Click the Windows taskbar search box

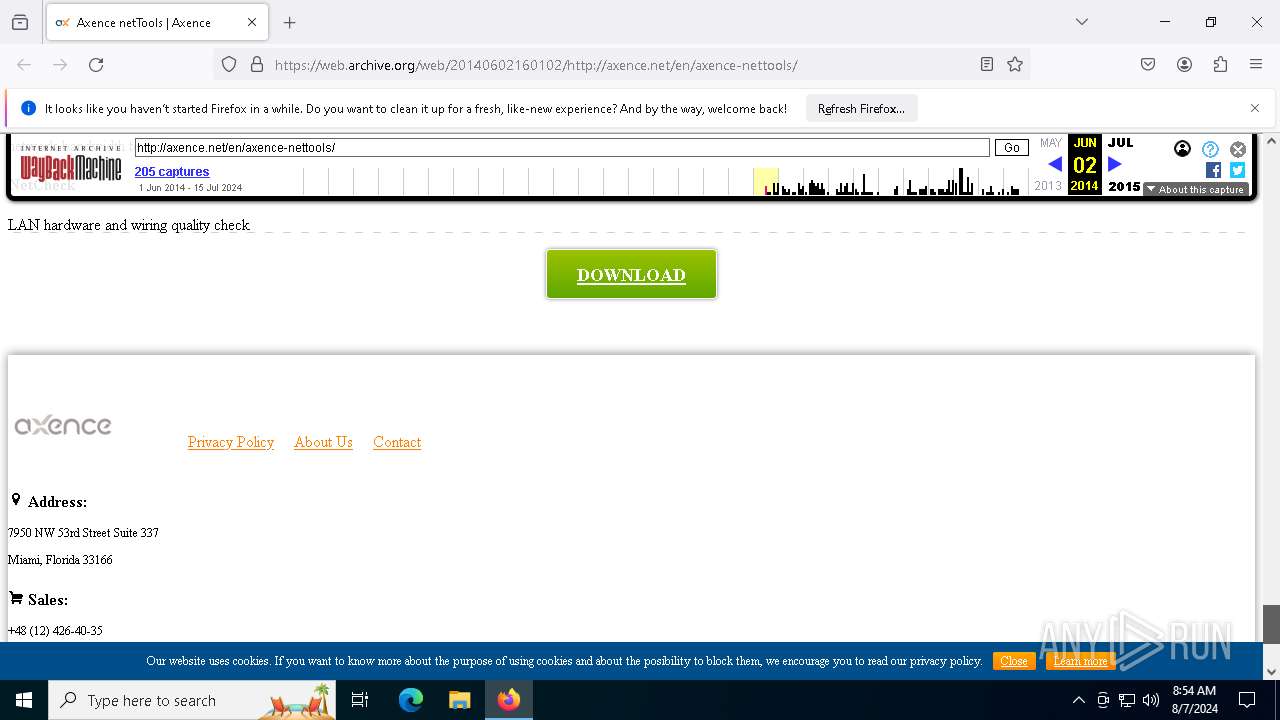(192, 700)
